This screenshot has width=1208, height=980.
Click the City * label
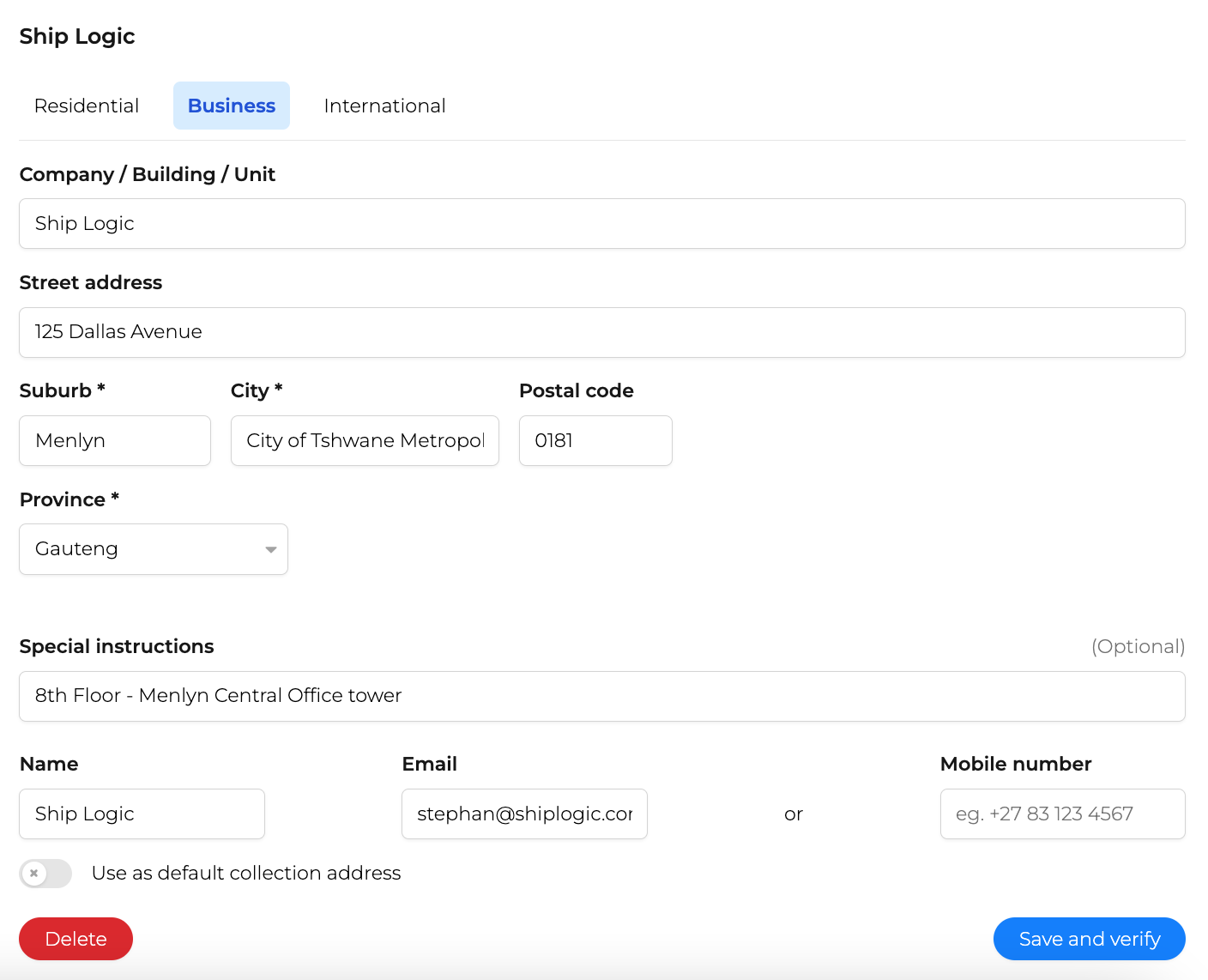[x=257, y=390]
